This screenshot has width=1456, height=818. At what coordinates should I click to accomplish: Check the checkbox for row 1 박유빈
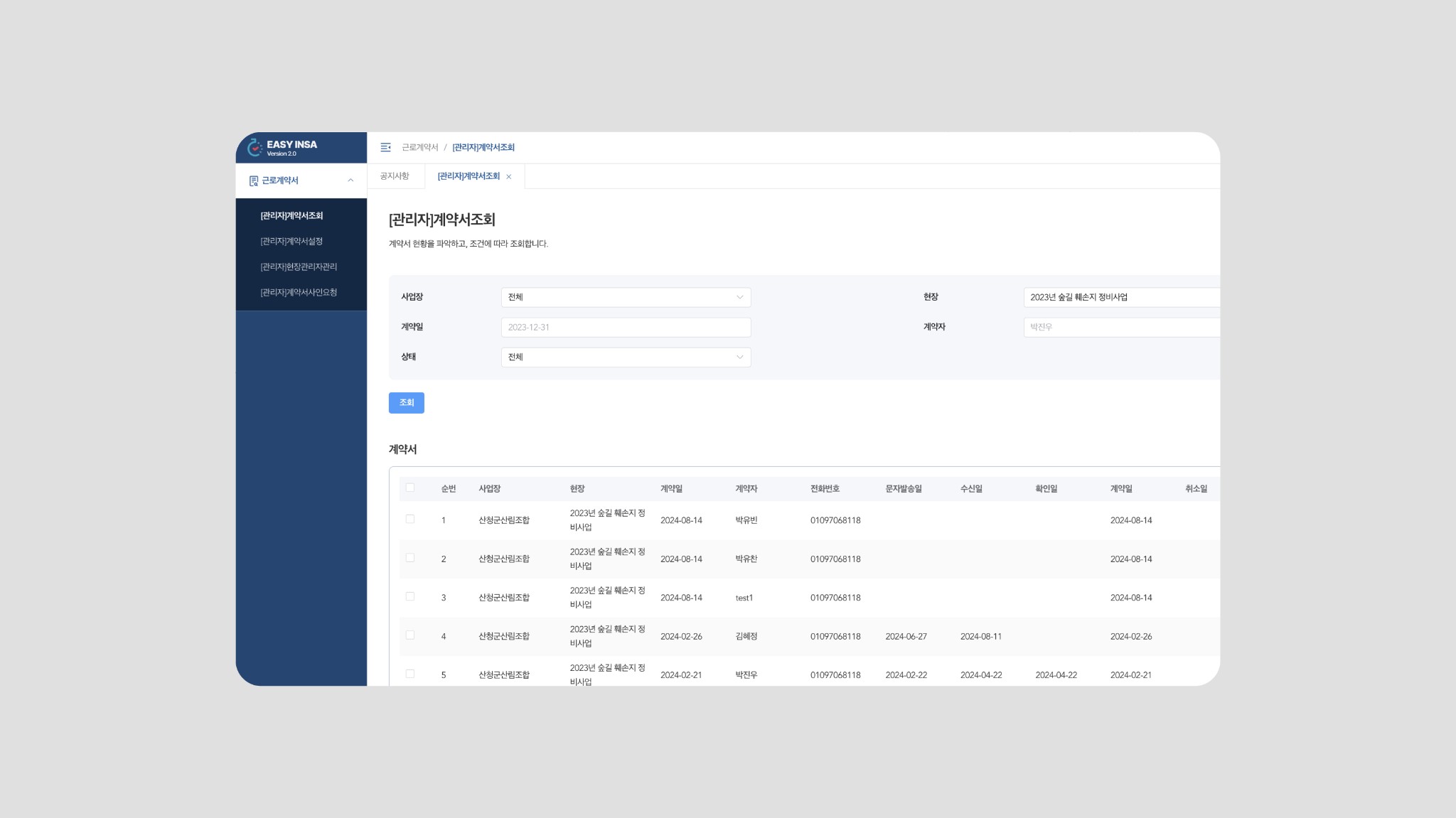point(410,520)
